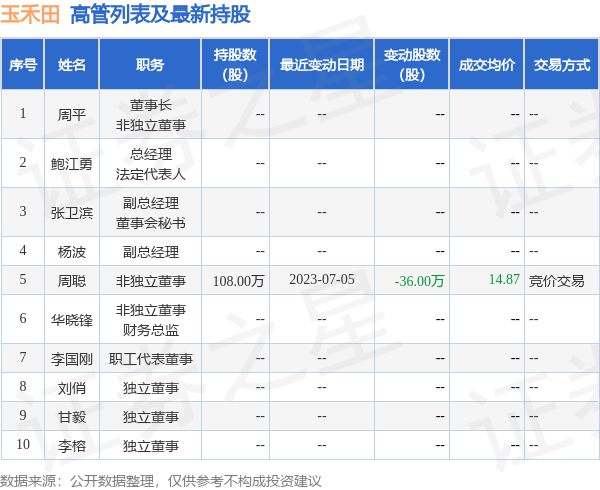Select the 交易方式 column header

(562, 65)
